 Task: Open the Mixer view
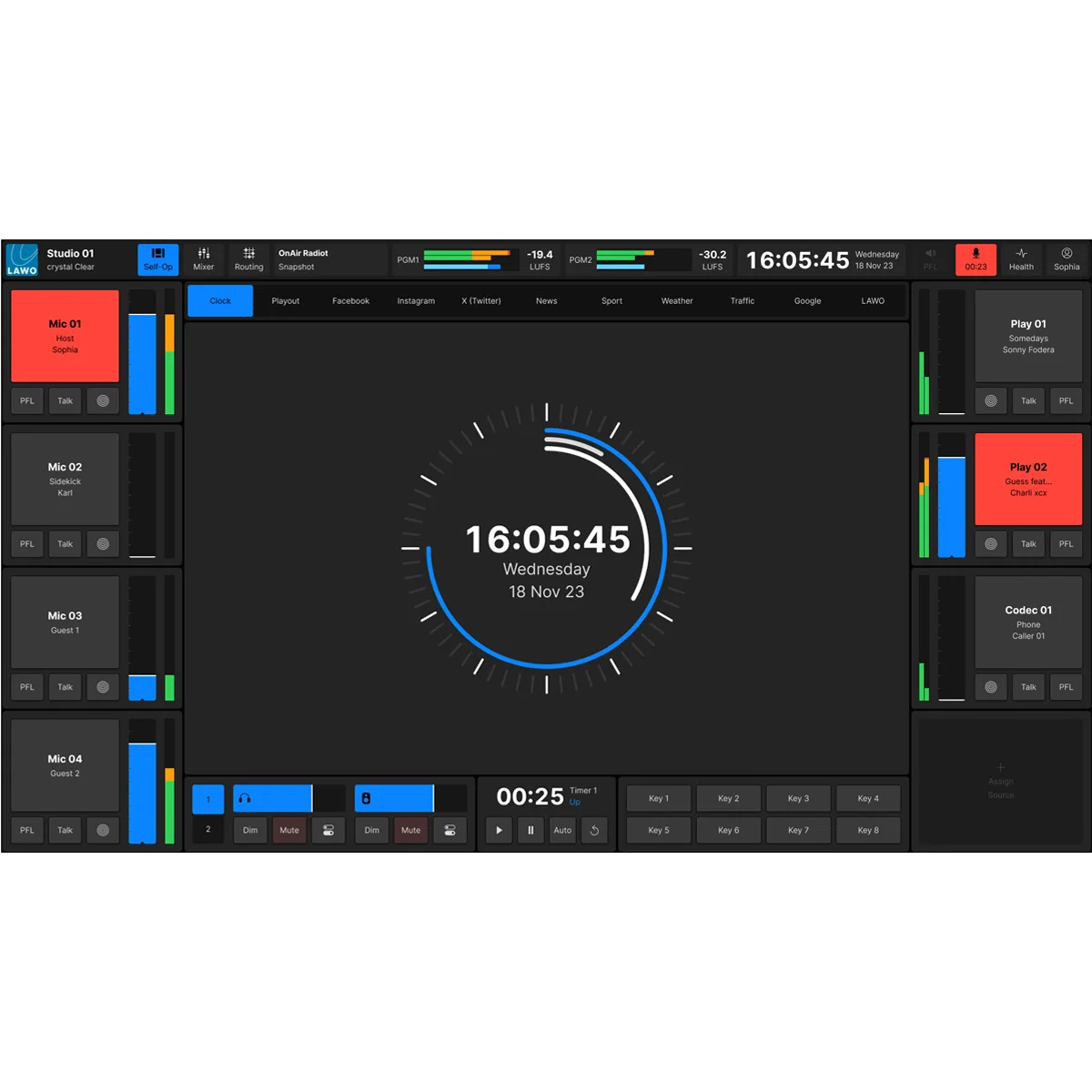204,259
